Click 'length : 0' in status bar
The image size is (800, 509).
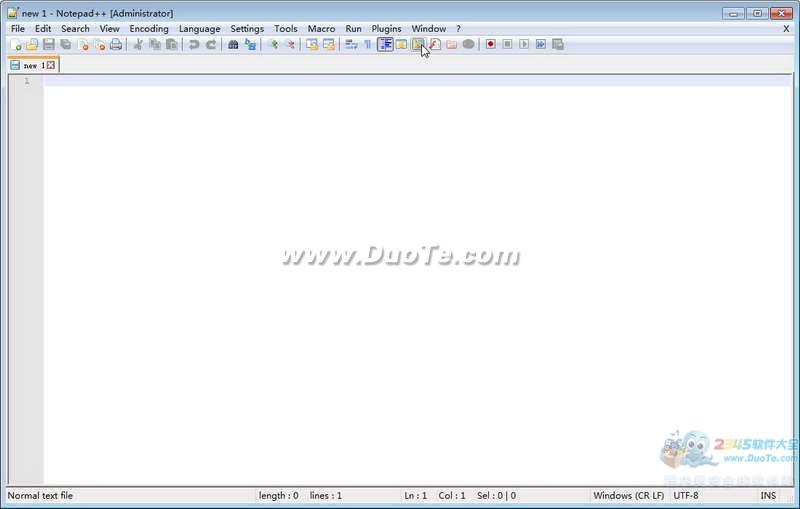(279, 496)
